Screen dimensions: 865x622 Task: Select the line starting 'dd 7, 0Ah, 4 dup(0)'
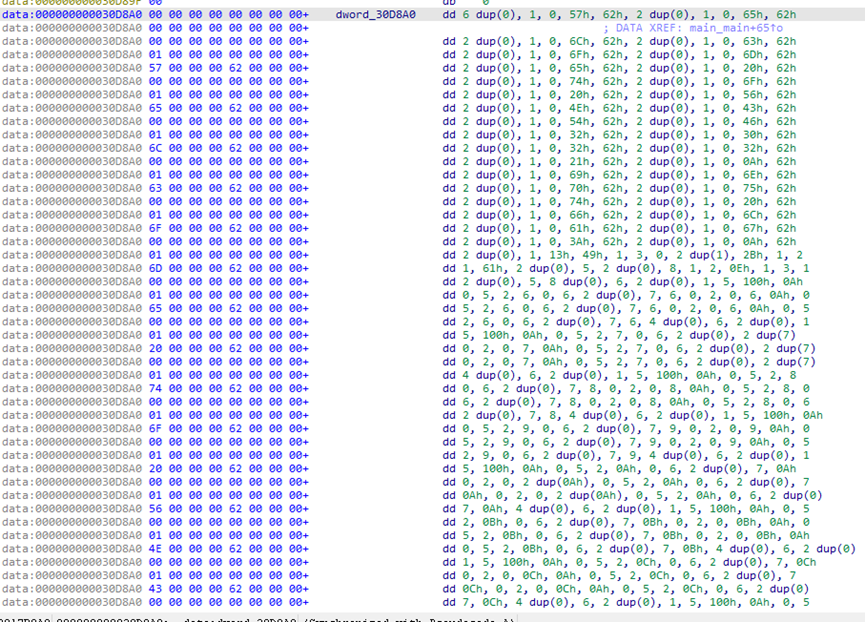[626, 509]
